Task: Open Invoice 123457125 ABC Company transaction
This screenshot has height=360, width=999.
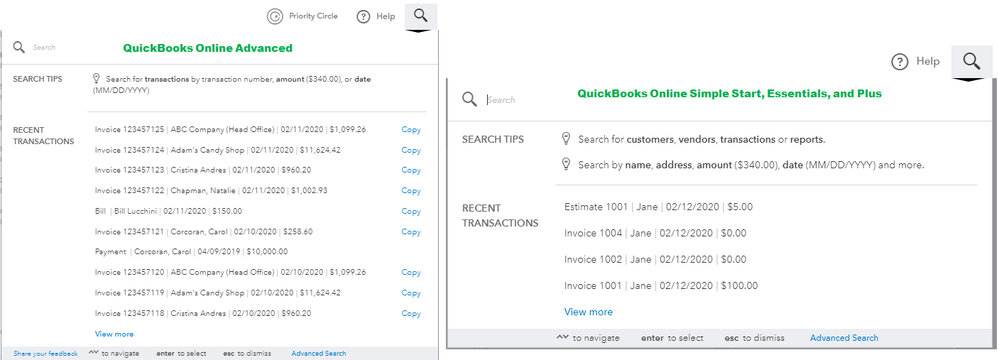Action: pos(231,129)
